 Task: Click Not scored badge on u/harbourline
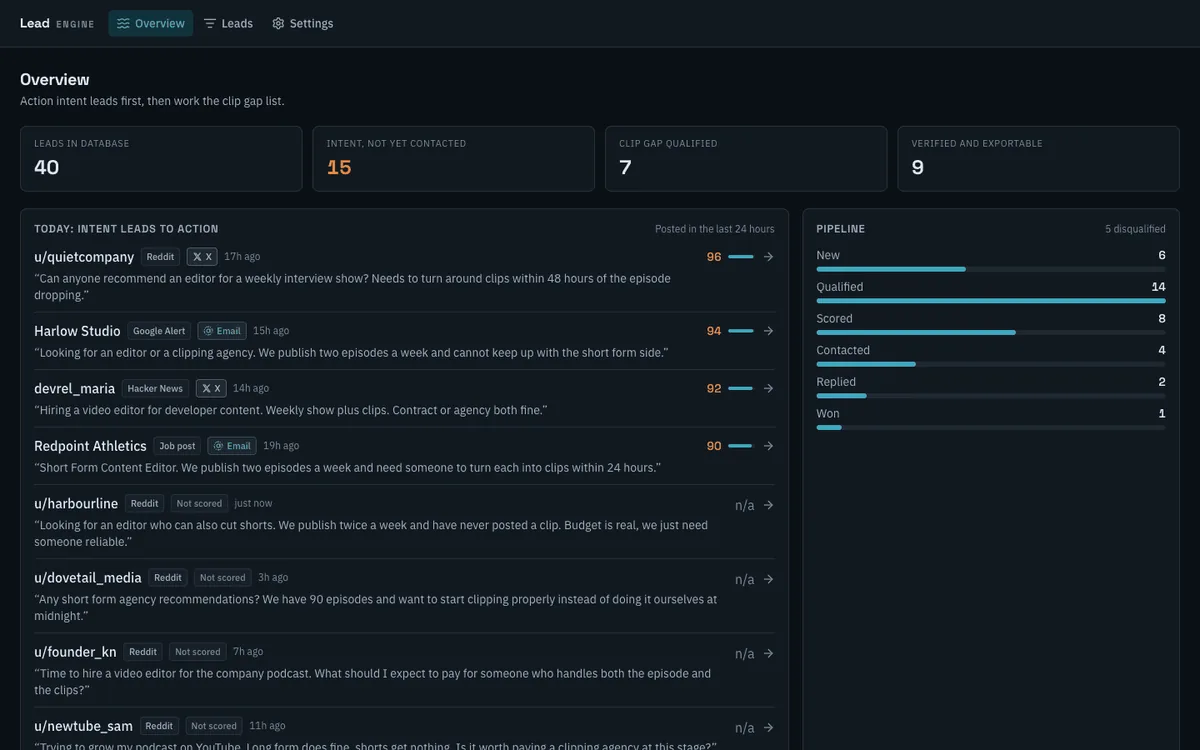[199, 504]
